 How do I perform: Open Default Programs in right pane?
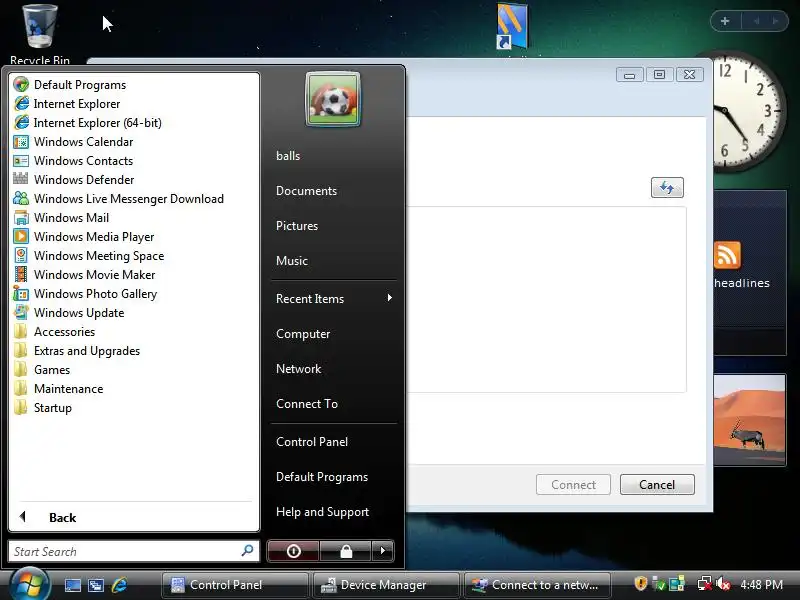[322, 477]
